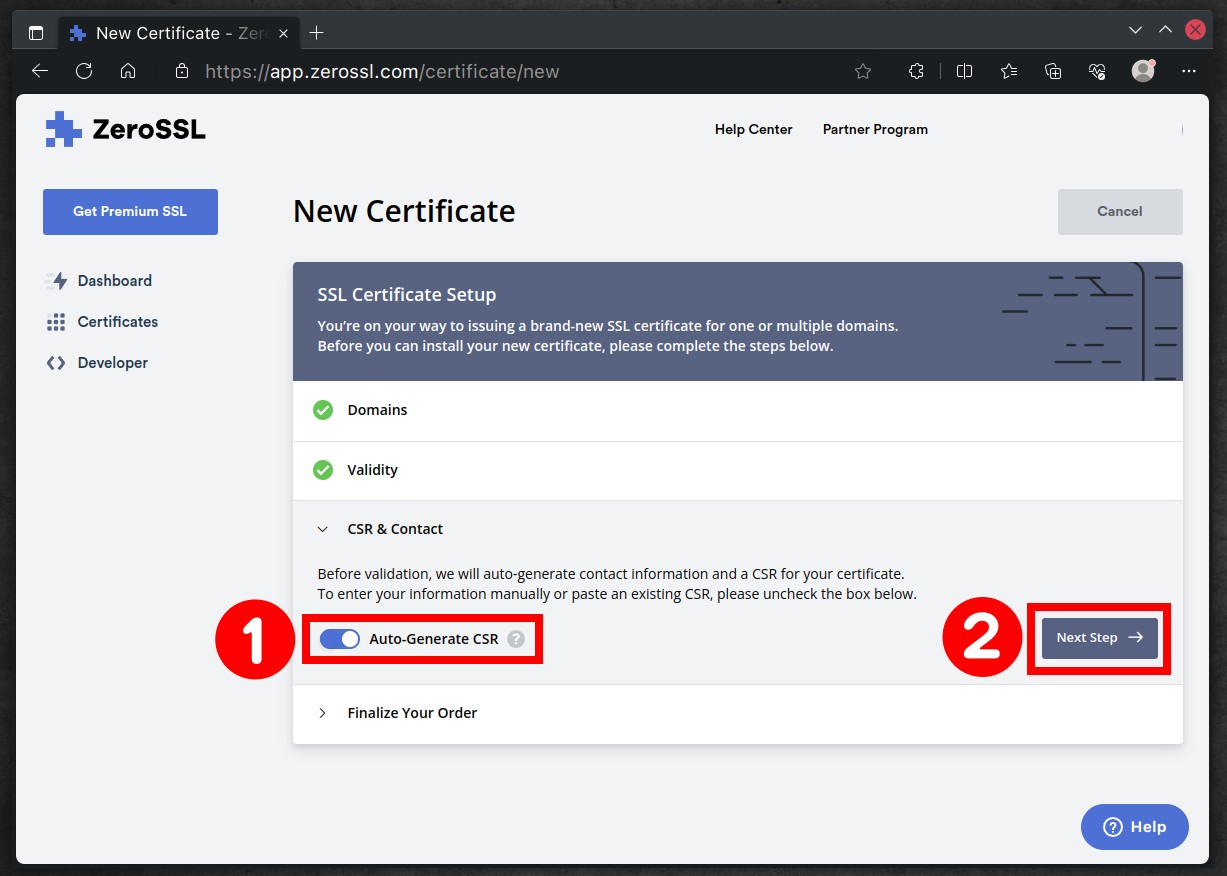Click the browser home icon
1227x876 pixels.
point(128,71)
